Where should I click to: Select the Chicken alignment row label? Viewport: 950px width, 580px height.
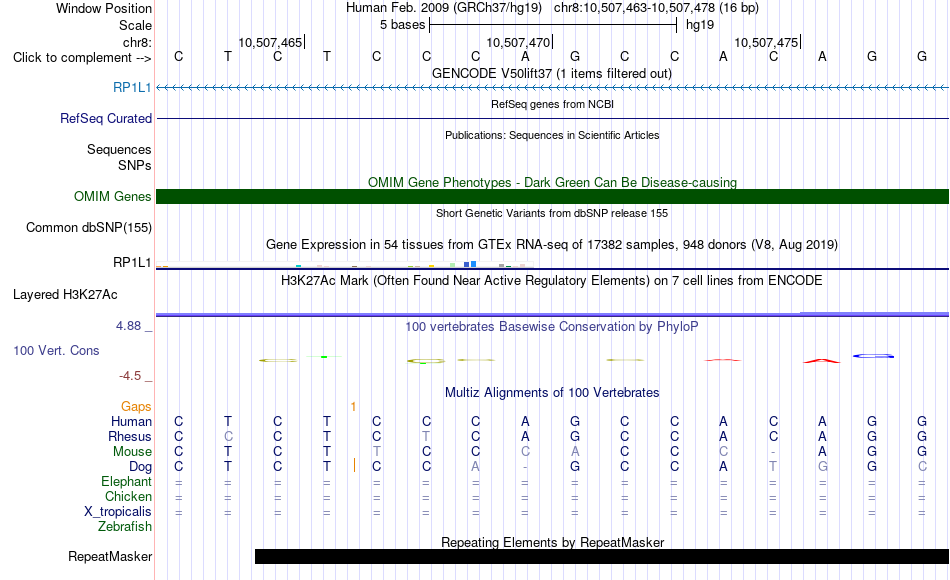(128, 496)
